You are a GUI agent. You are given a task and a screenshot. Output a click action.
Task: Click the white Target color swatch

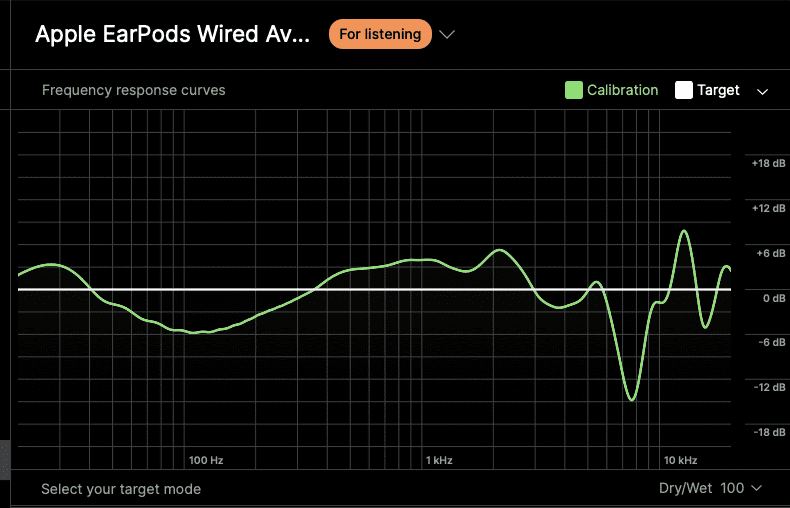click(683, 90)
